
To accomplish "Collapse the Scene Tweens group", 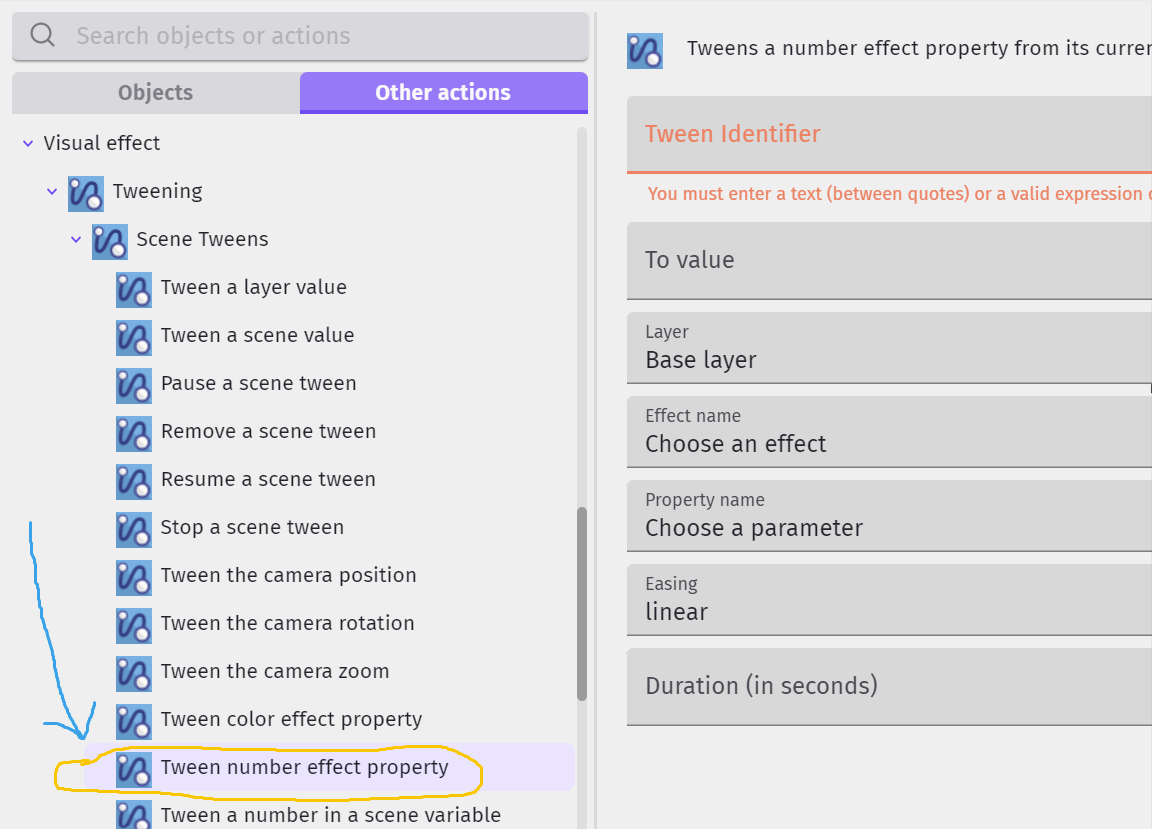I will click(76, 240).
